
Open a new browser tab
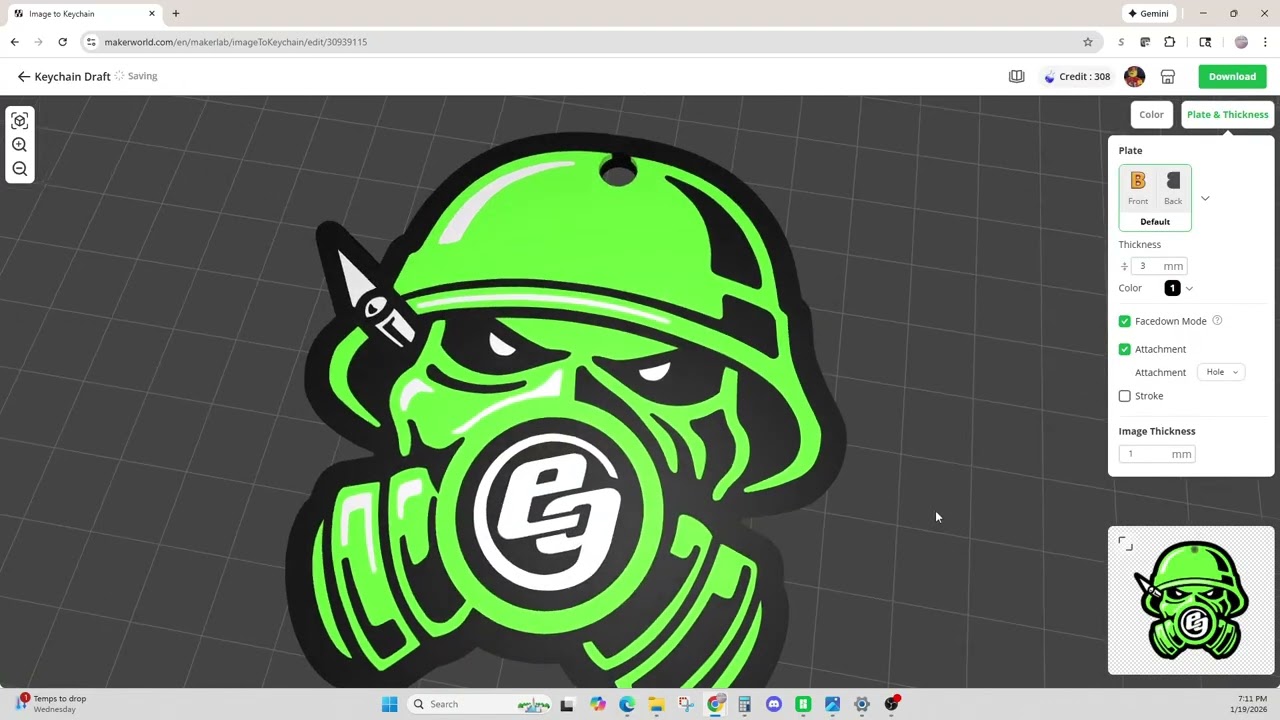tap(176, 14)
